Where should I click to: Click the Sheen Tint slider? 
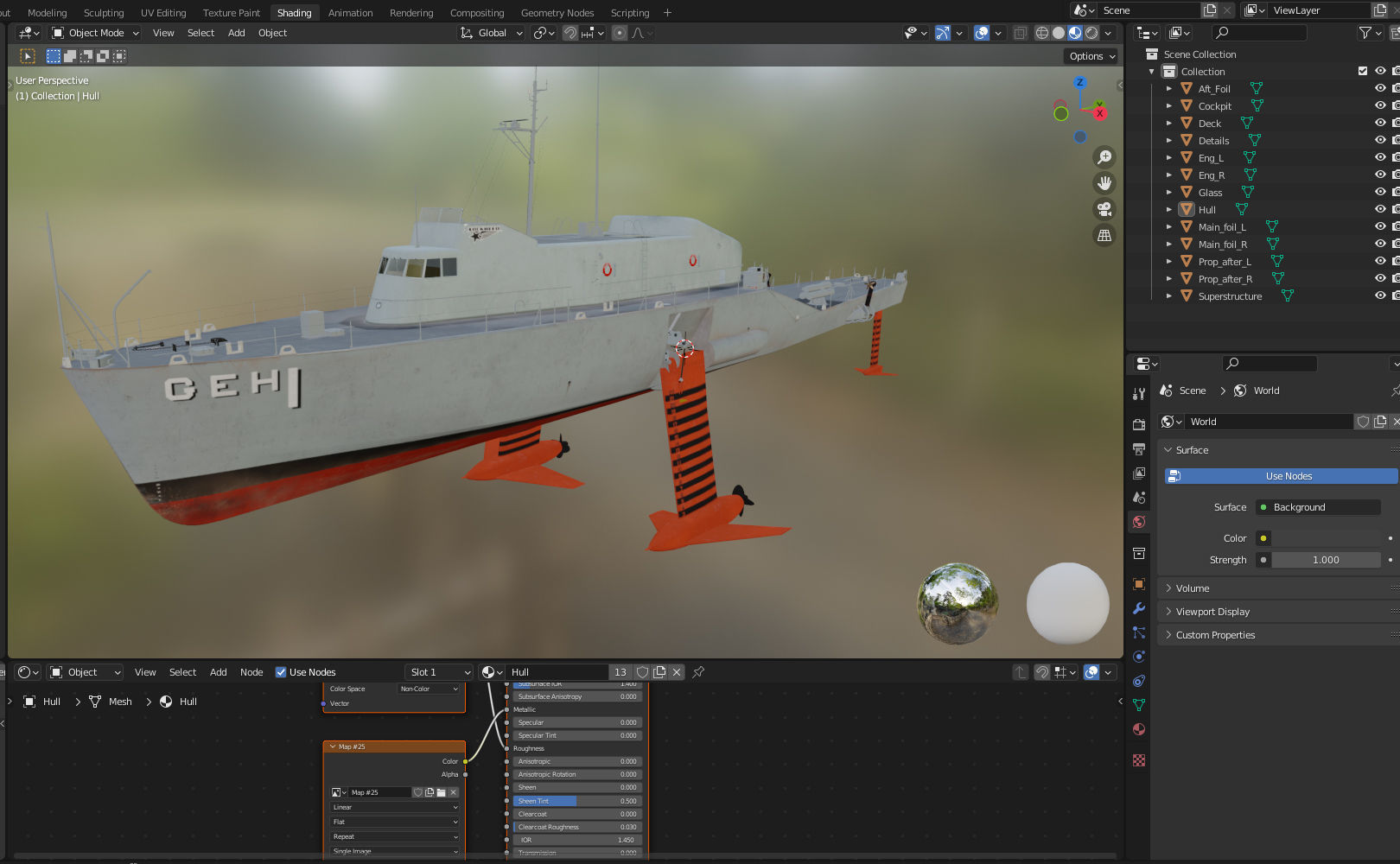[577, 801]
